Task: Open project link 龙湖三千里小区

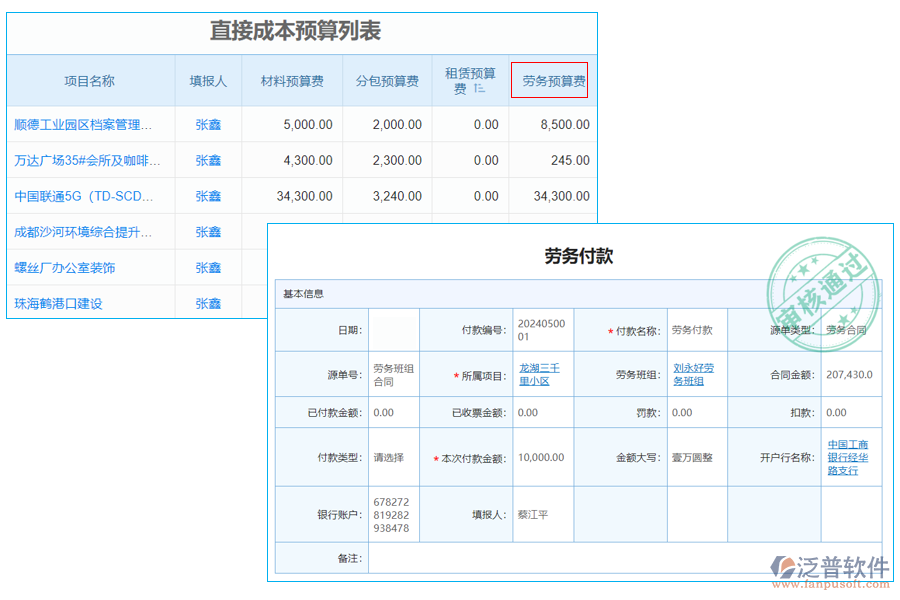Action: [x=541, y=374]
